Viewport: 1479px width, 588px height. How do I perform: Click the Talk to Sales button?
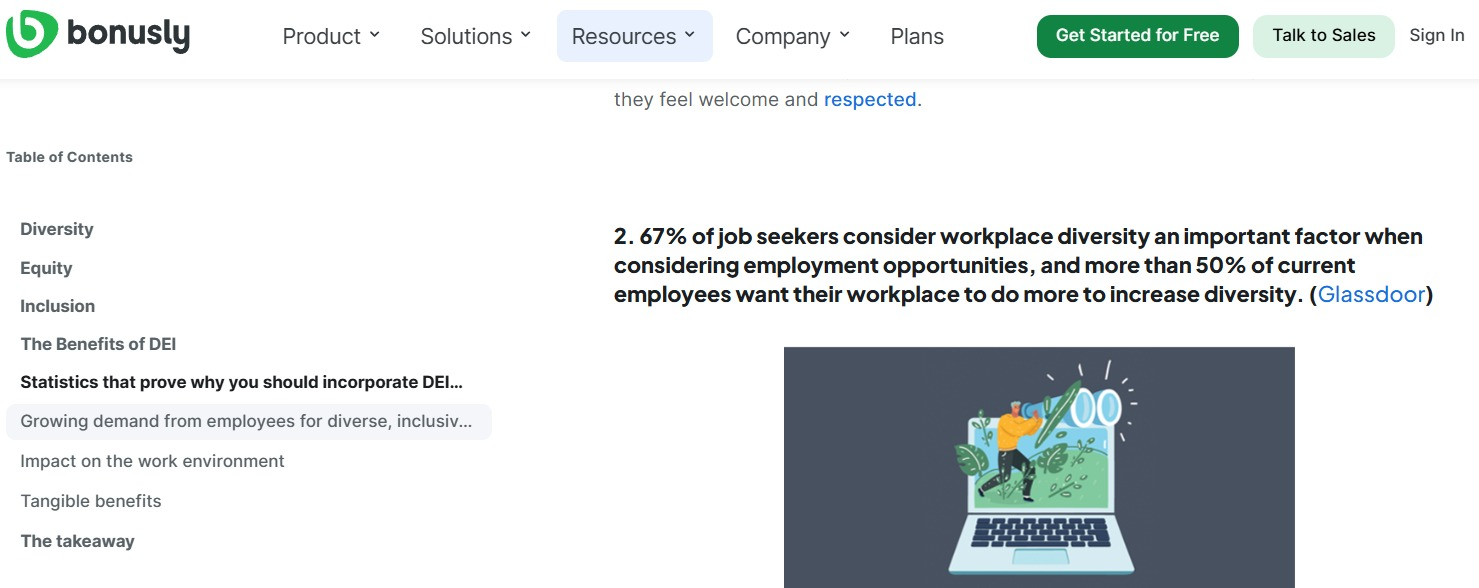1324,36
